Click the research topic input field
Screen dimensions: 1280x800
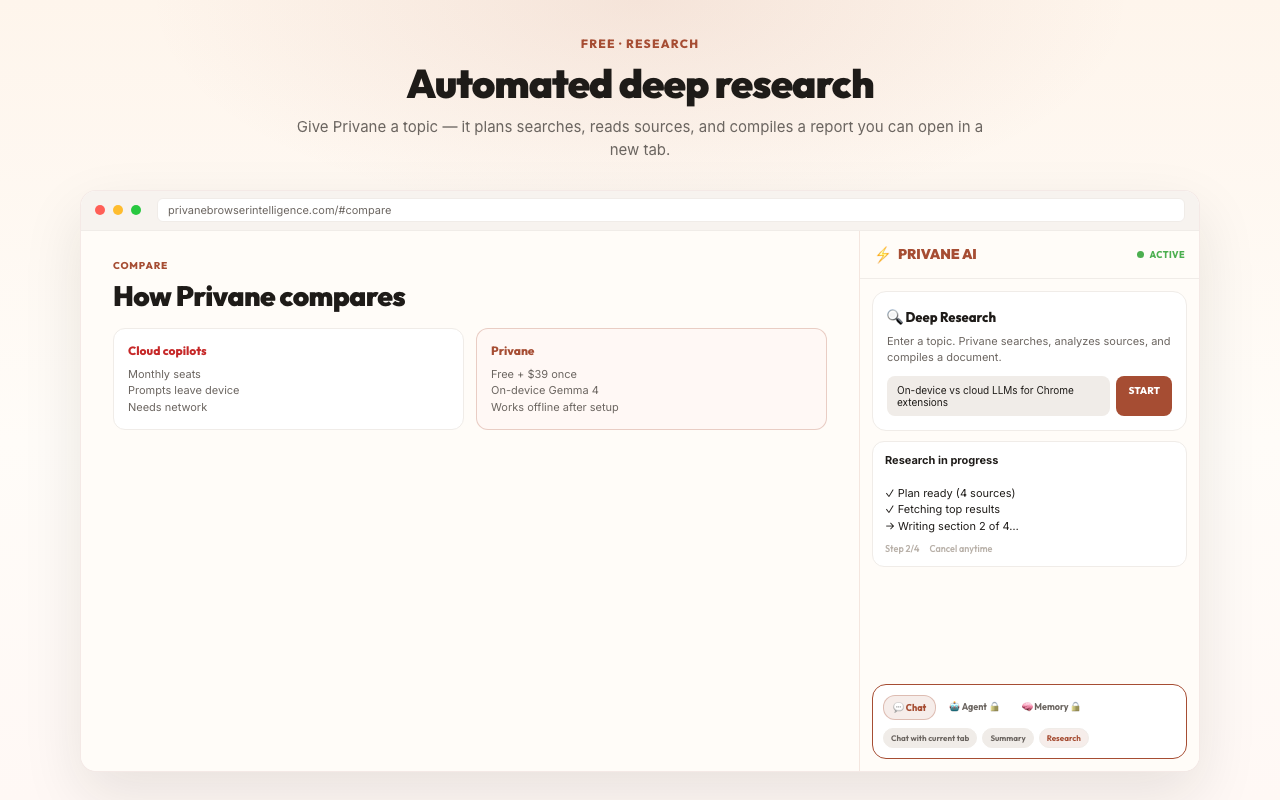point(998,396)
